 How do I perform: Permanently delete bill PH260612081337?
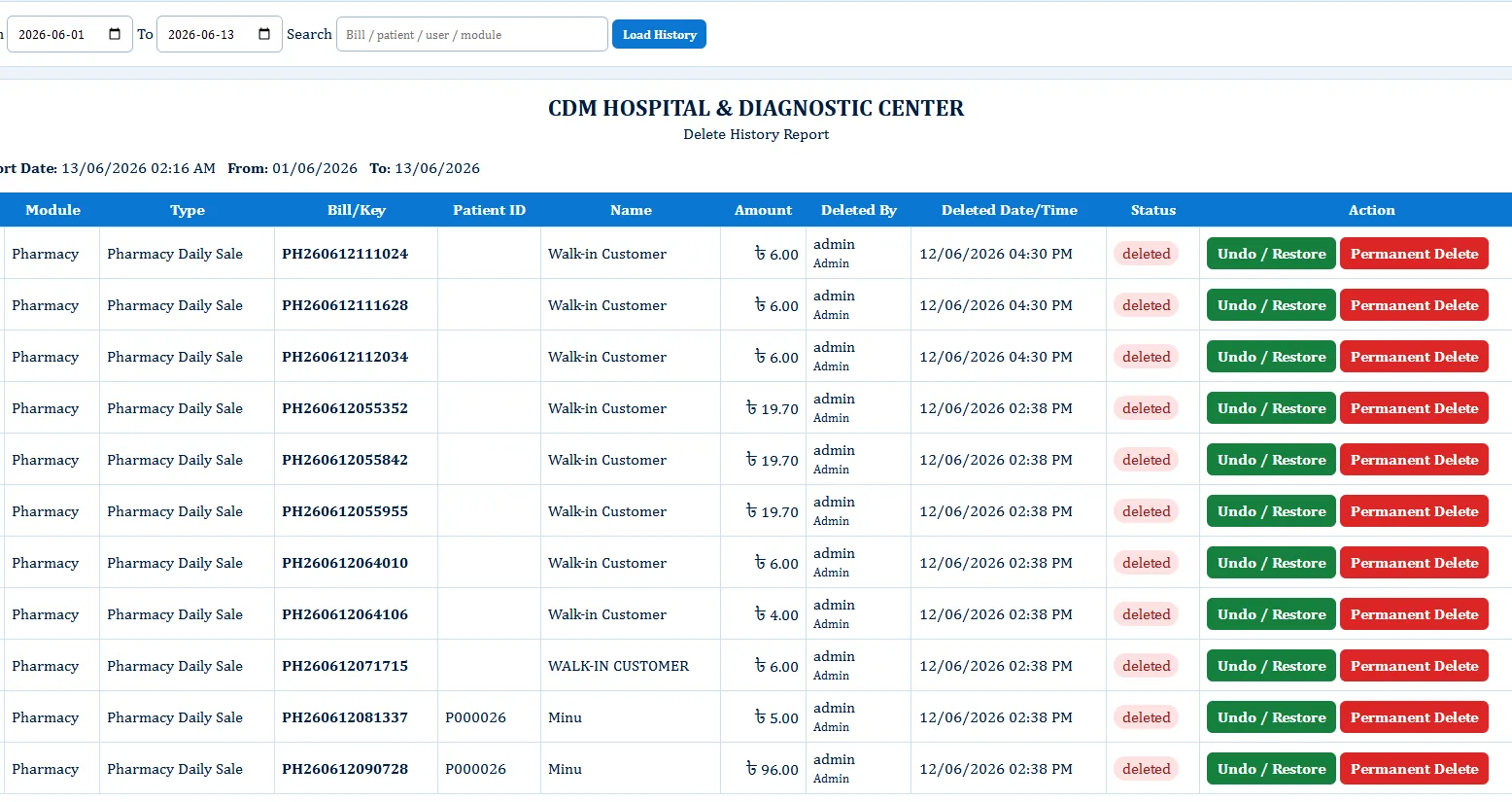pyautogui.click(x=1414, y=717)
